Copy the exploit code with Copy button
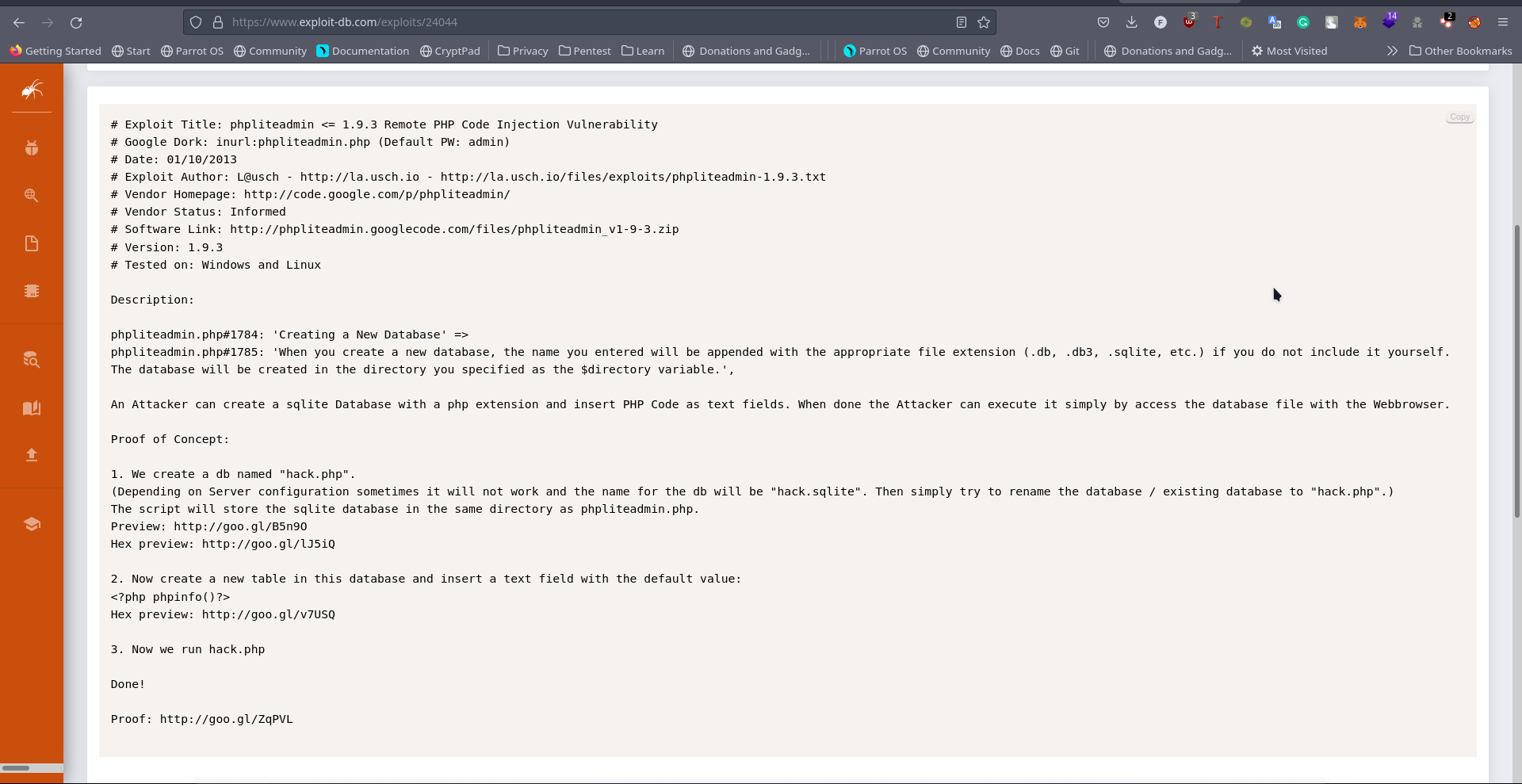Screen dimensions: 1522x784 1459,117
